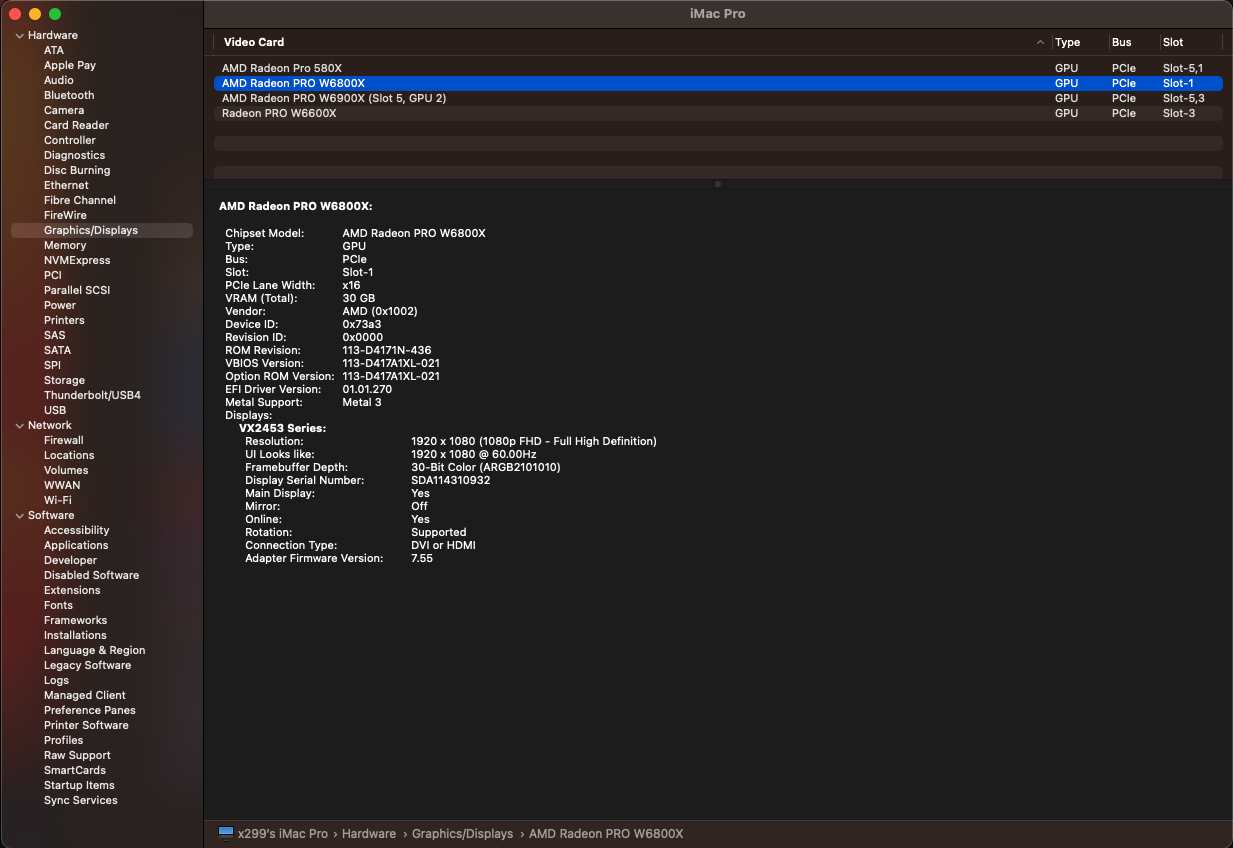The width and height of the screenshot is (1233, 848).
Task: Click the computer icon in path bar
Action: (226, 833)
